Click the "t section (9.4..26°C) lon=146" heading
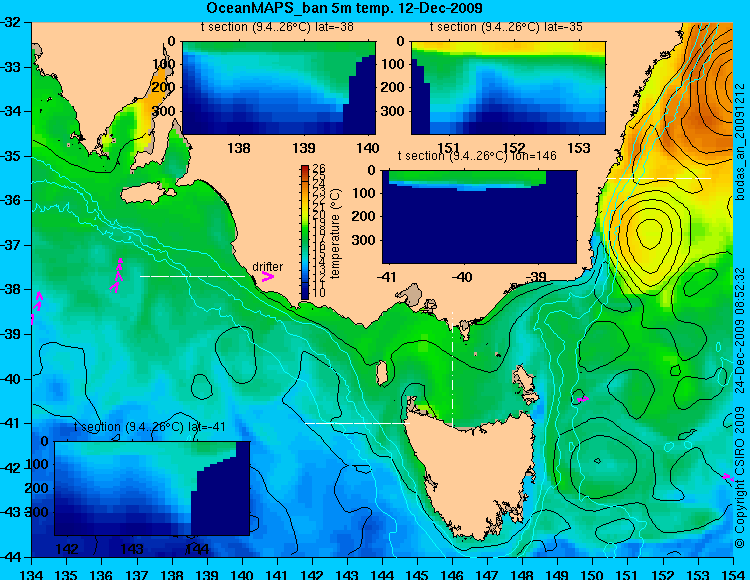Image resolution: width=750 pixels, height=580 pixels. (x=477, y=156)
